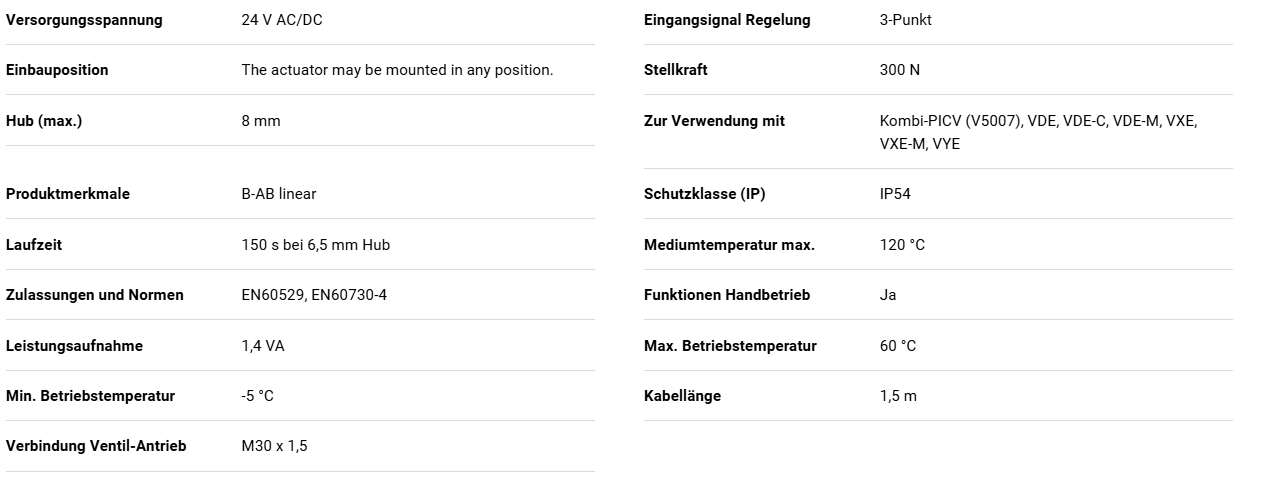Click the 150 s Laufzeit value
The width and height of the screenshot is (1284, 483).
tap(316, 245)
